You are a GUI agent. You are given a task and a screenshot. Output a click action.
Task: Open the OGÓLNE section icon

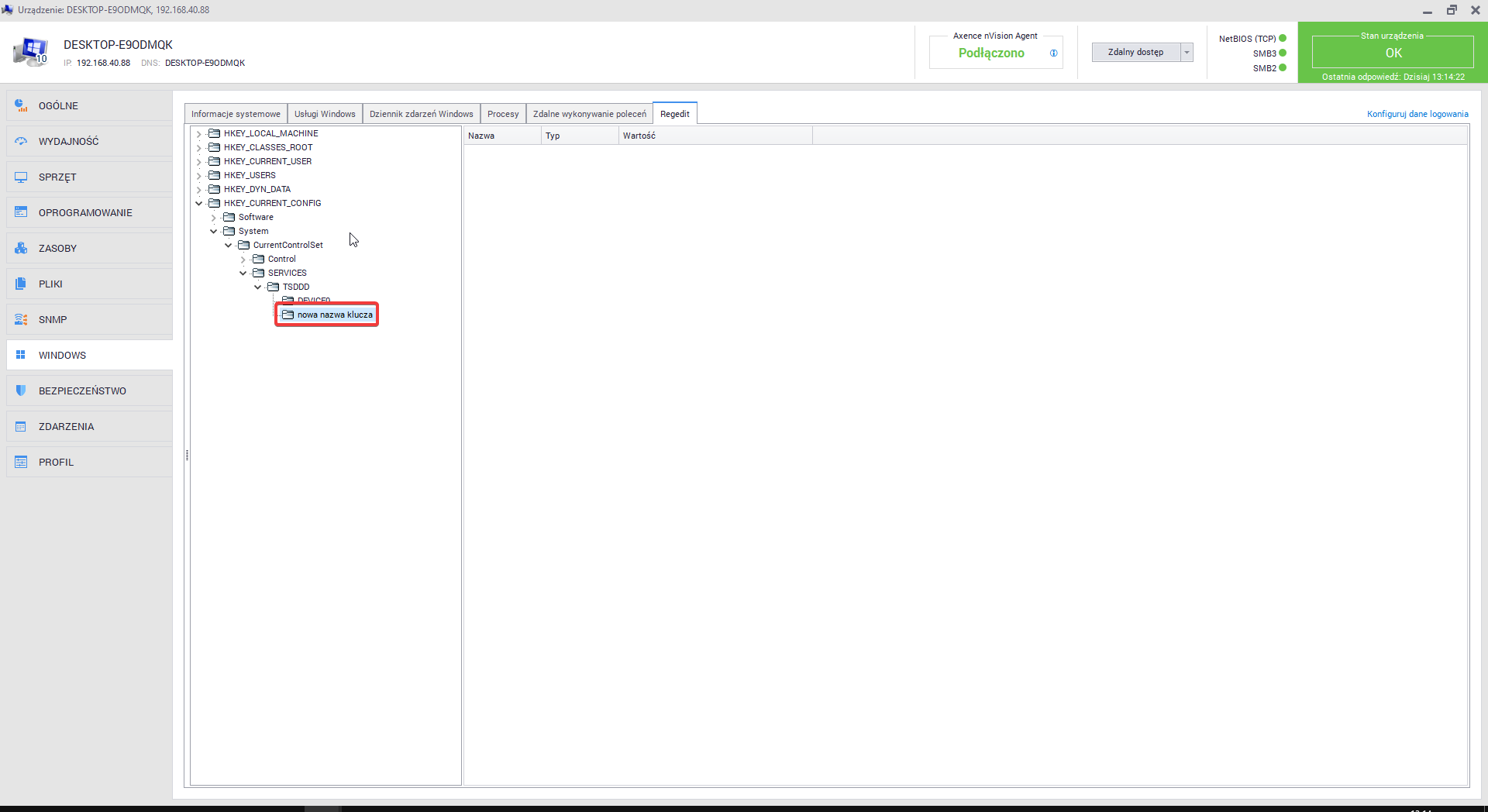point(21,105)
